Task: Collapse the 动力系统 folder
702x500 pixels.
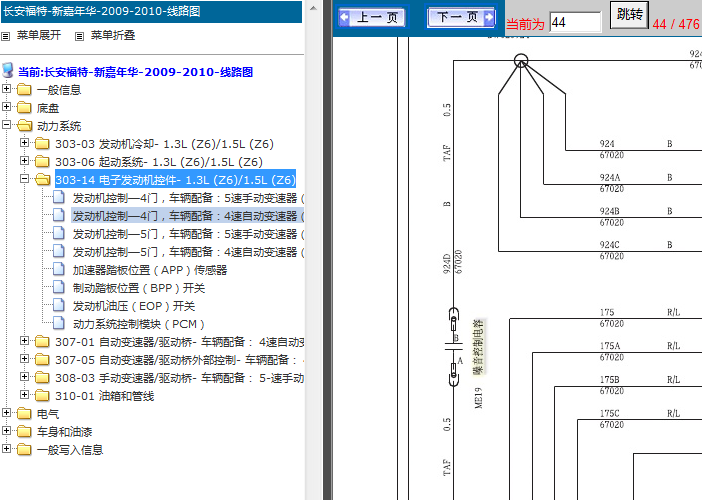Action: [x=6, y=124]
